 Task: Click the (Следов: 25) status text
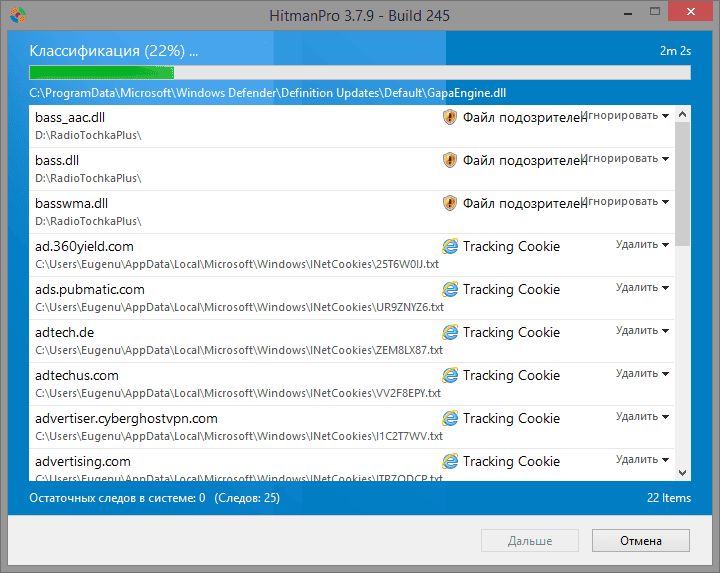click(x=247, y=498)
